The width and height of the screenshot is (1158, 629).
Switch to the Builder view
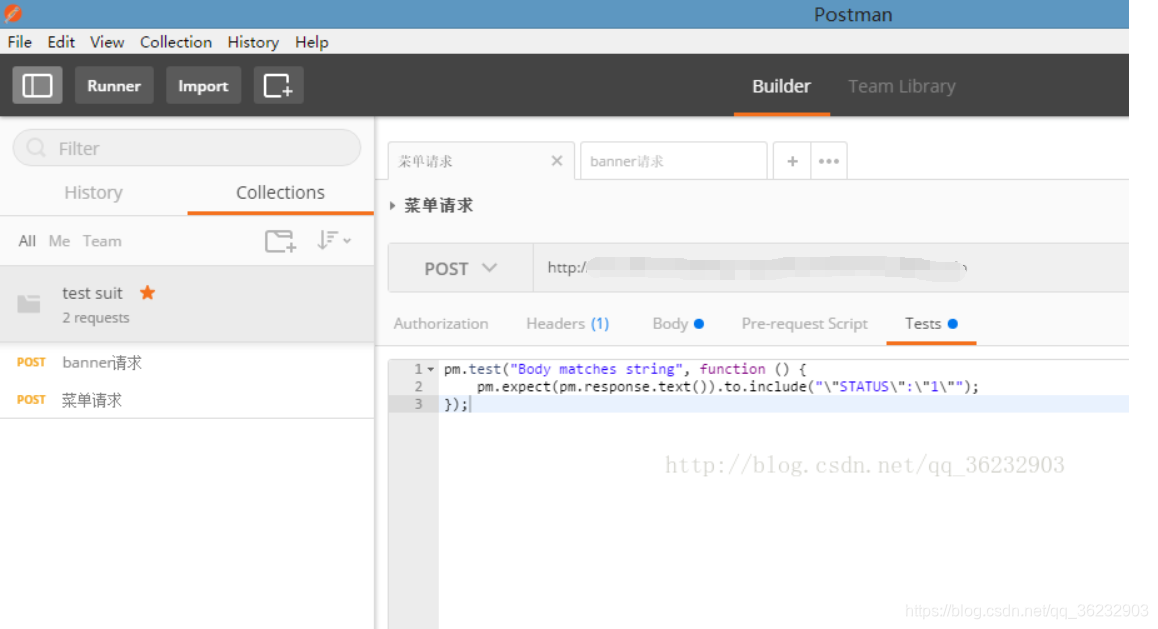coord(781,86)
